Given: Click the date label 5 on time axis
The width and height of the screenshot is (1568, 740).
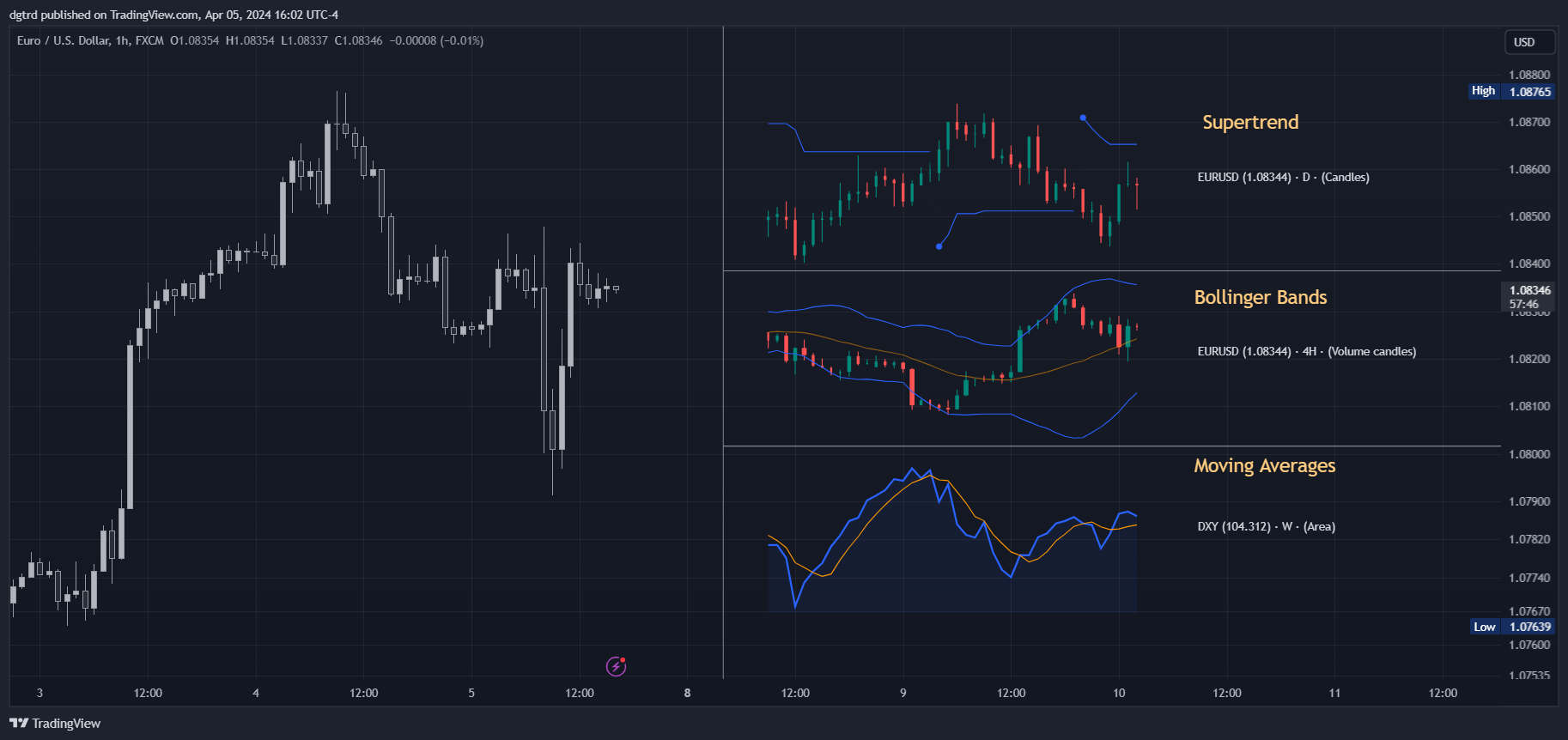Looking at the screenshot, I should 471,693.
